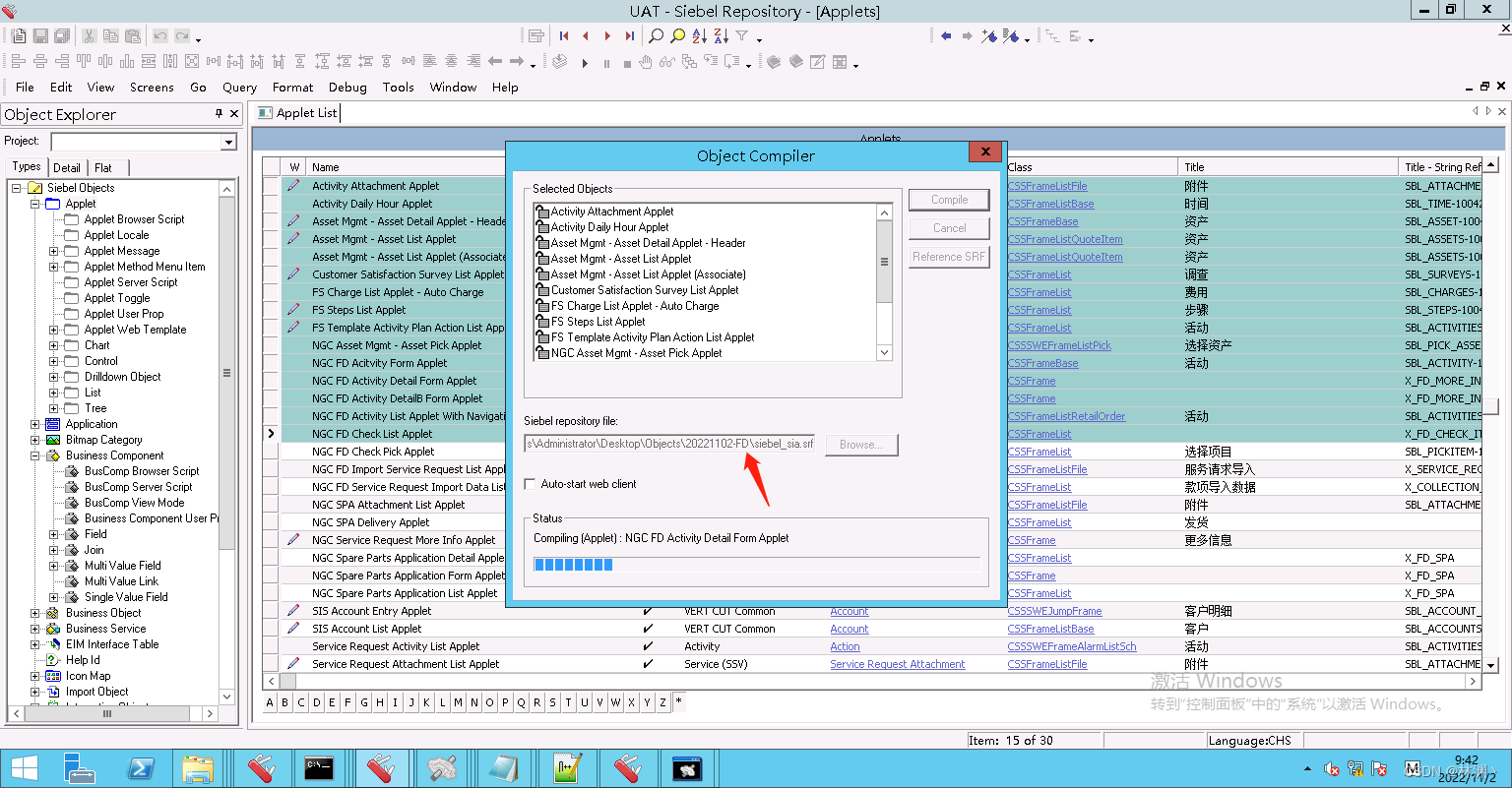Enable Auto-start web client checkbox
The width and height of the screenshot is (1512, 788).
(x=531, y=484)
